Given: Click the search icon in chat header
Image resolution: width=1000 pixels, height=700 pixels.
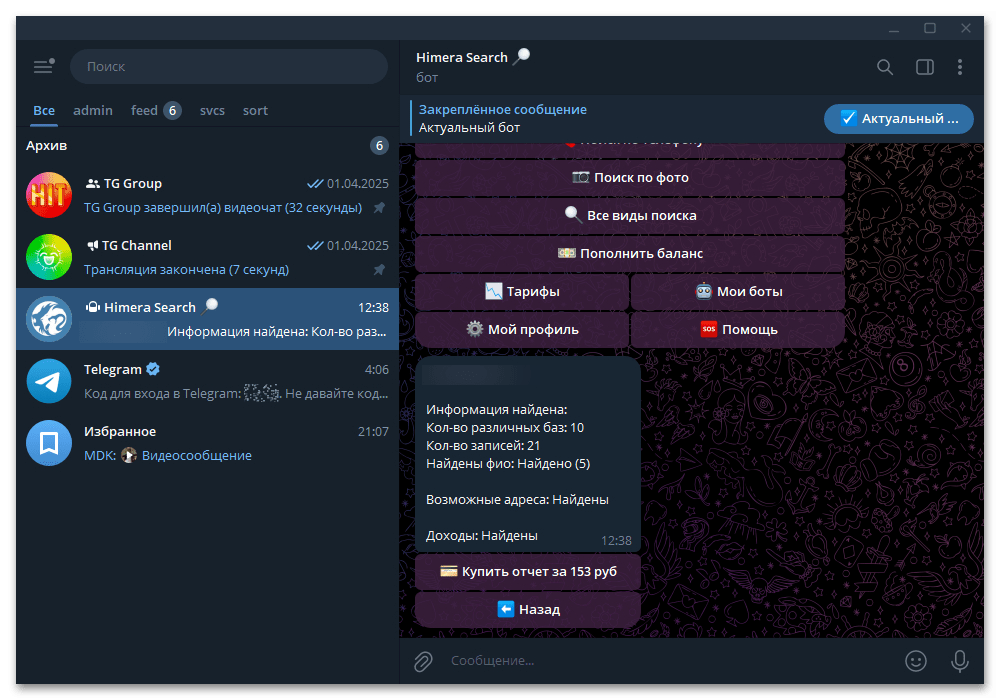Looking at the screenshot, I should [885, 67].
